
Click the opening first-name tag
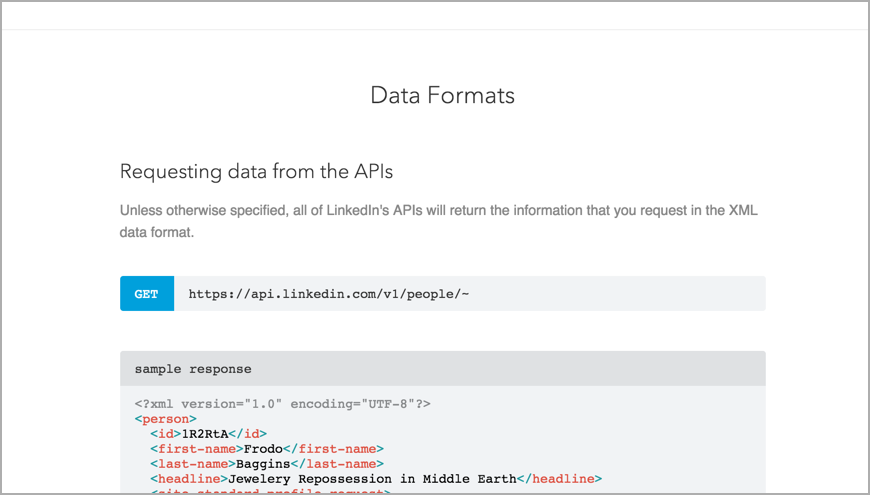pos(196,449)
